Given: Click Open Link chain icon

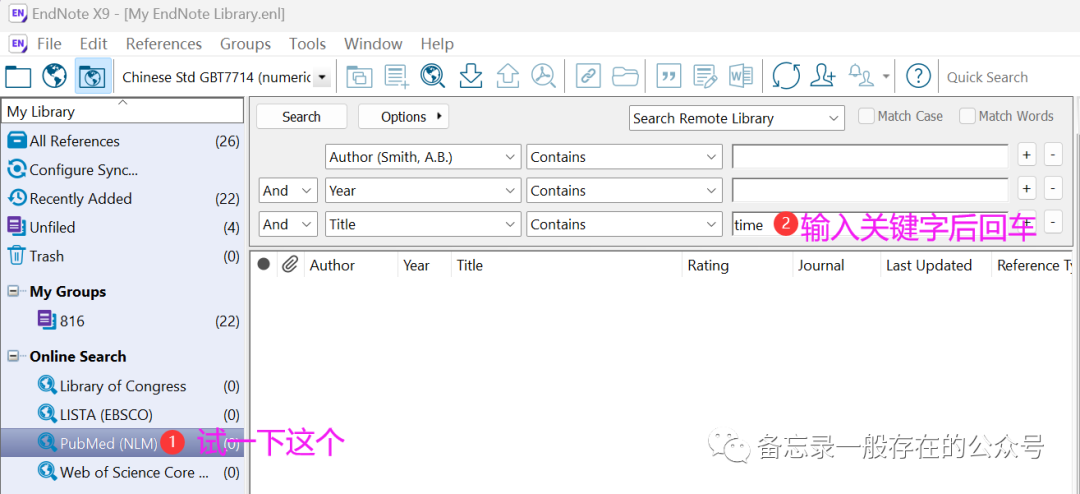Looking at the screenshot, I should (588, 76).
